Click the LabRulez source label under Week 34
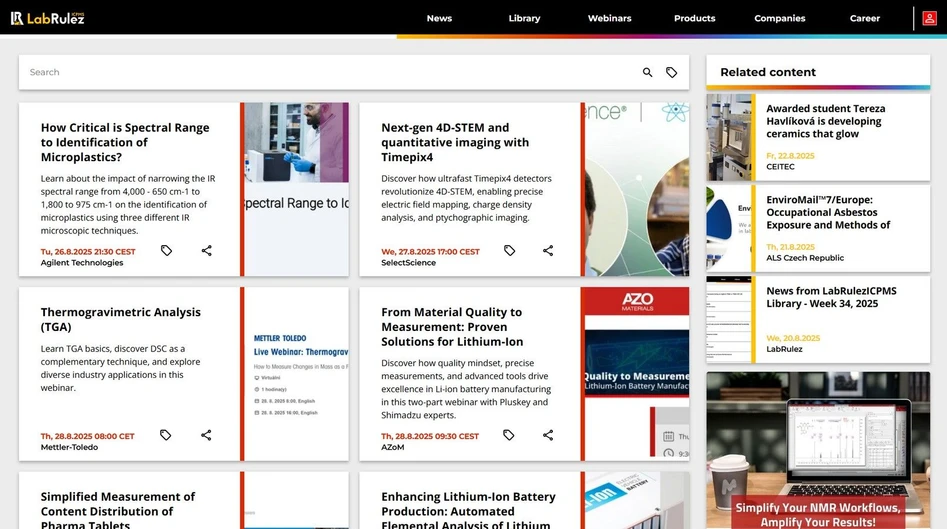The image size is (947, 529). [784, 349]
